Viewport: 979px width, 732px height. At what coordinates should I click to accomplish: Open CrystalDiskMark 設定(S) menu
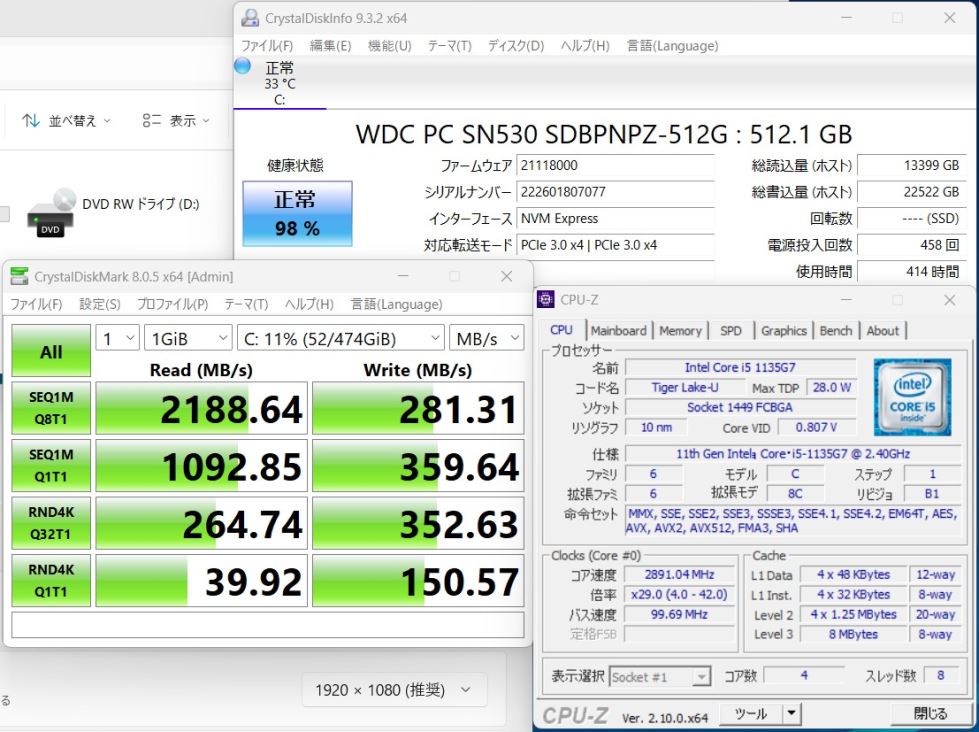tap(100, 304)
